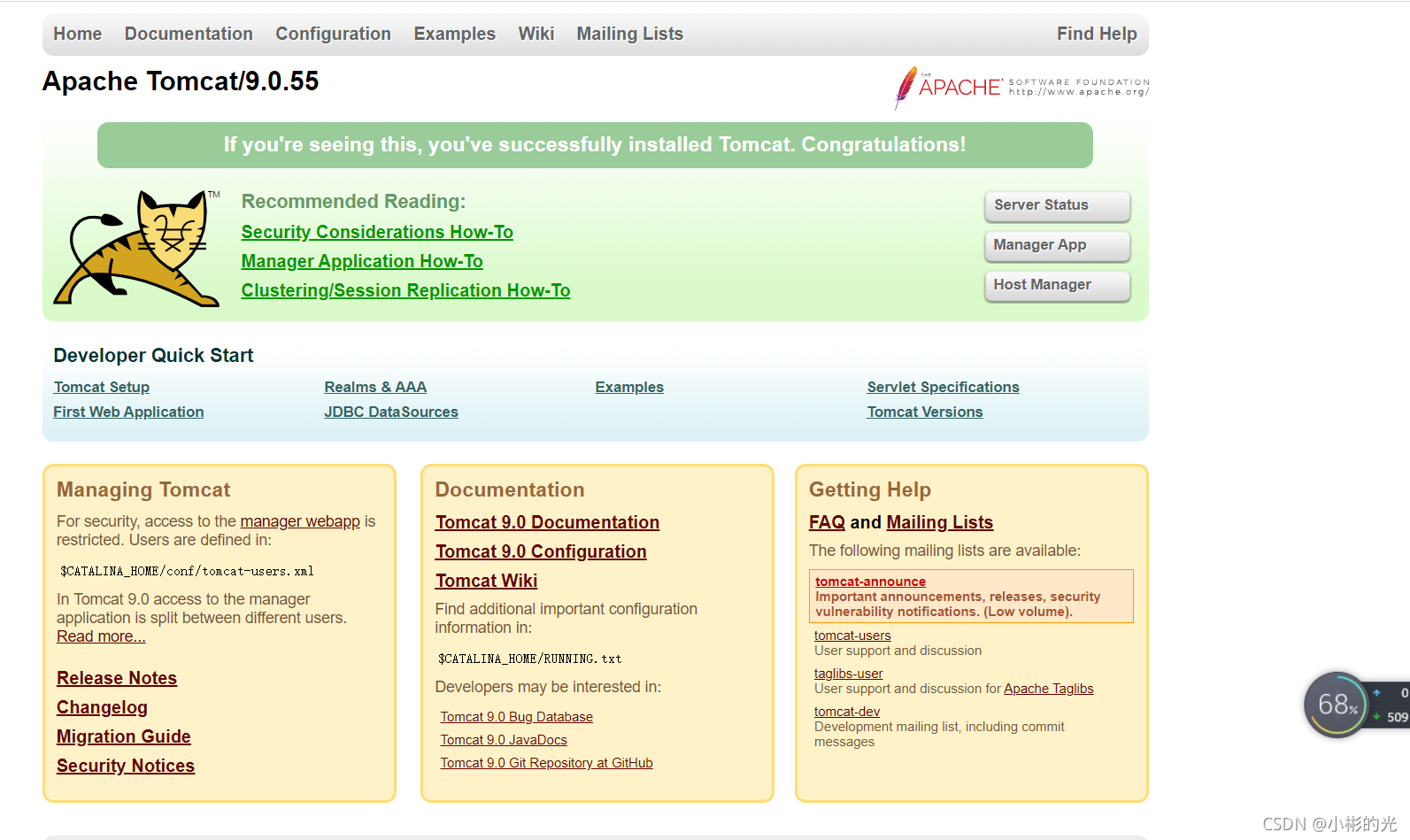Open the Tomcat Setup link
1410x840 pixels.
click(x=102, y=387)
